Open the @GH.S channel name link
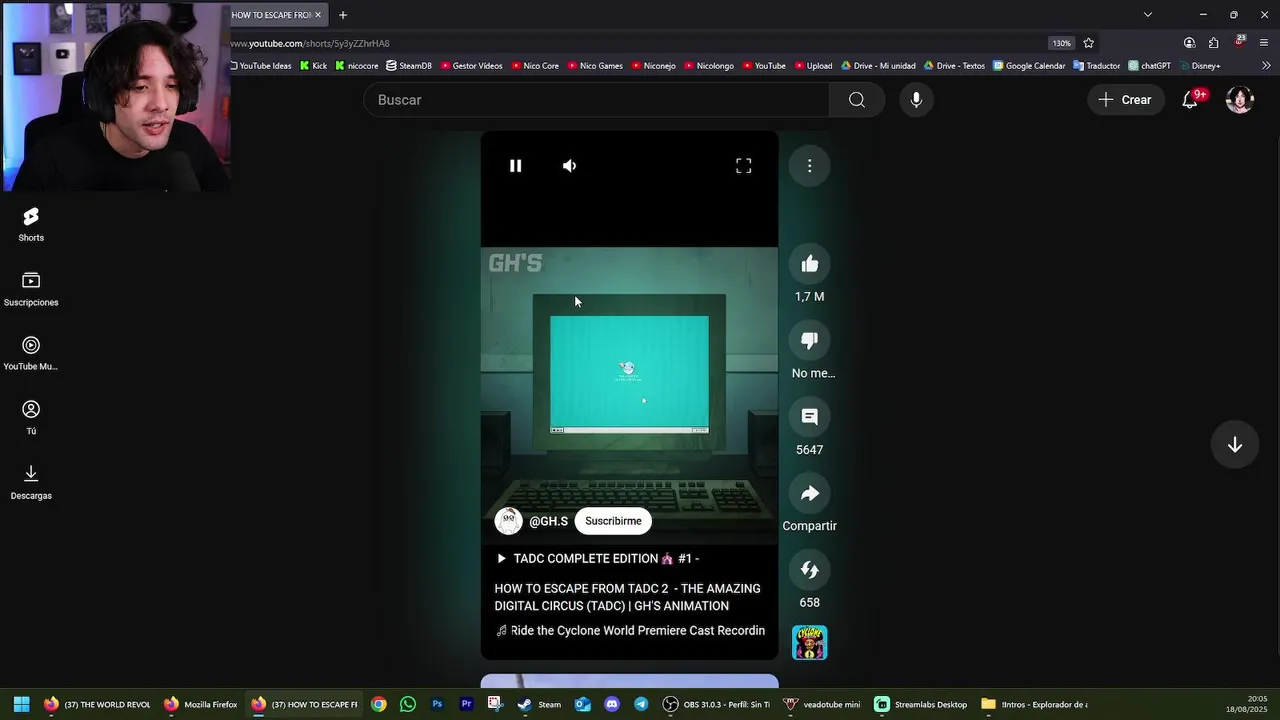The width and height of the screenshot is (1280, 720). 548,521
